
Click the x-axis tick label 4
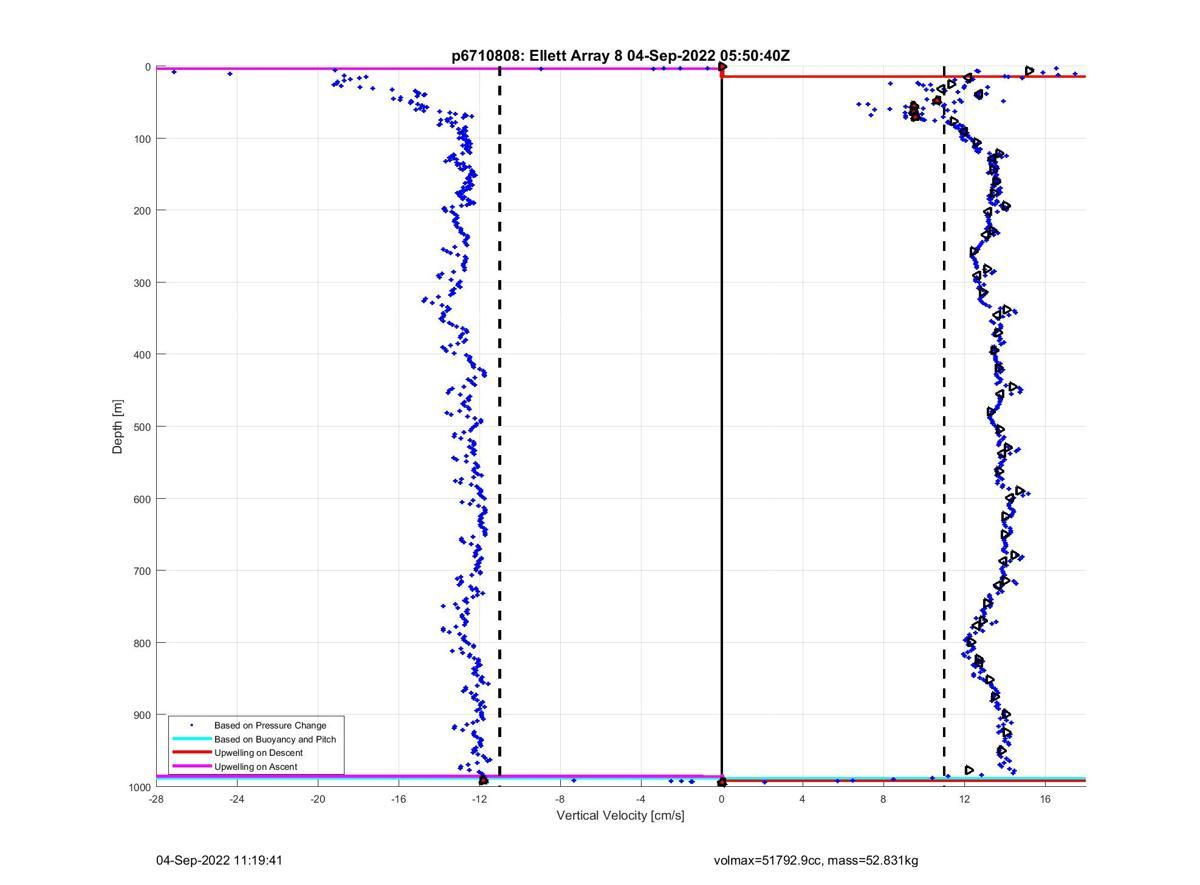[802, 799]
